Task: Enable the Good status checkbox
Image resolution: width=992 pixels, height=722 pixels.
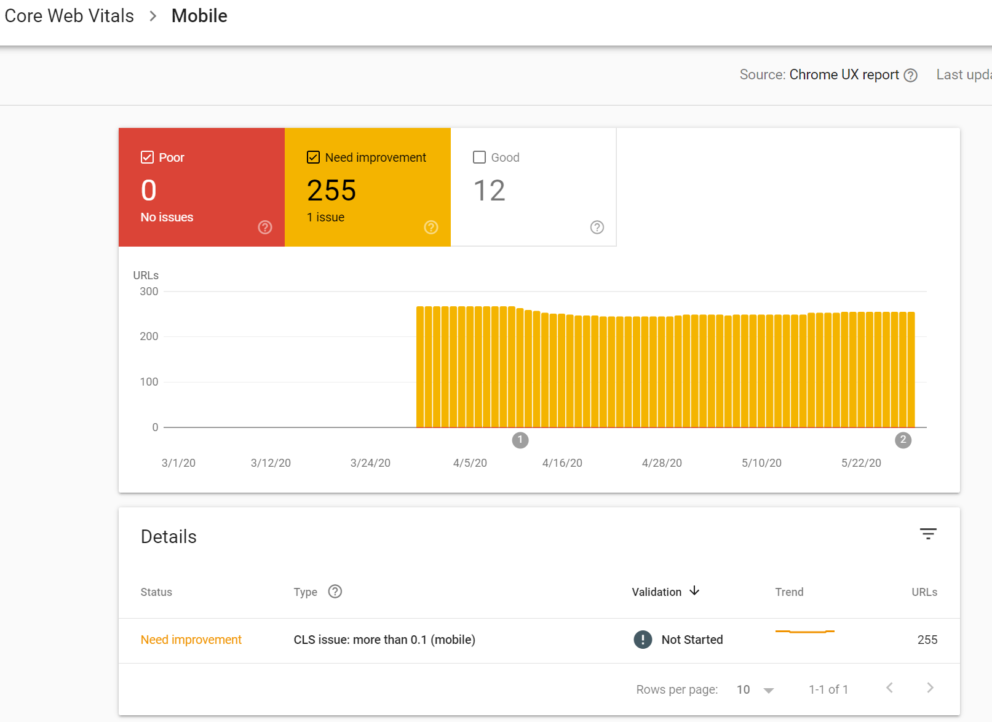Action: [479, 157]
